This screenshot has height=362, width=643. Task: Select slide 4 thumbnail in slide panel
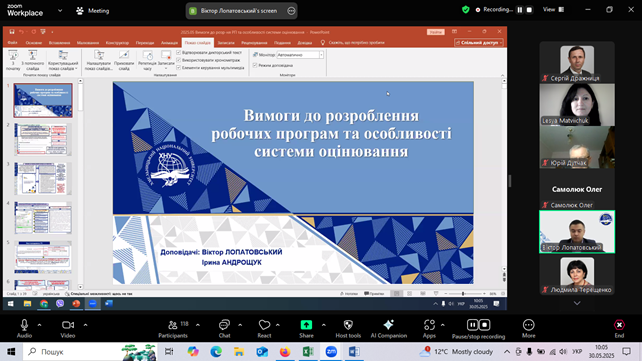pos(43,218)
